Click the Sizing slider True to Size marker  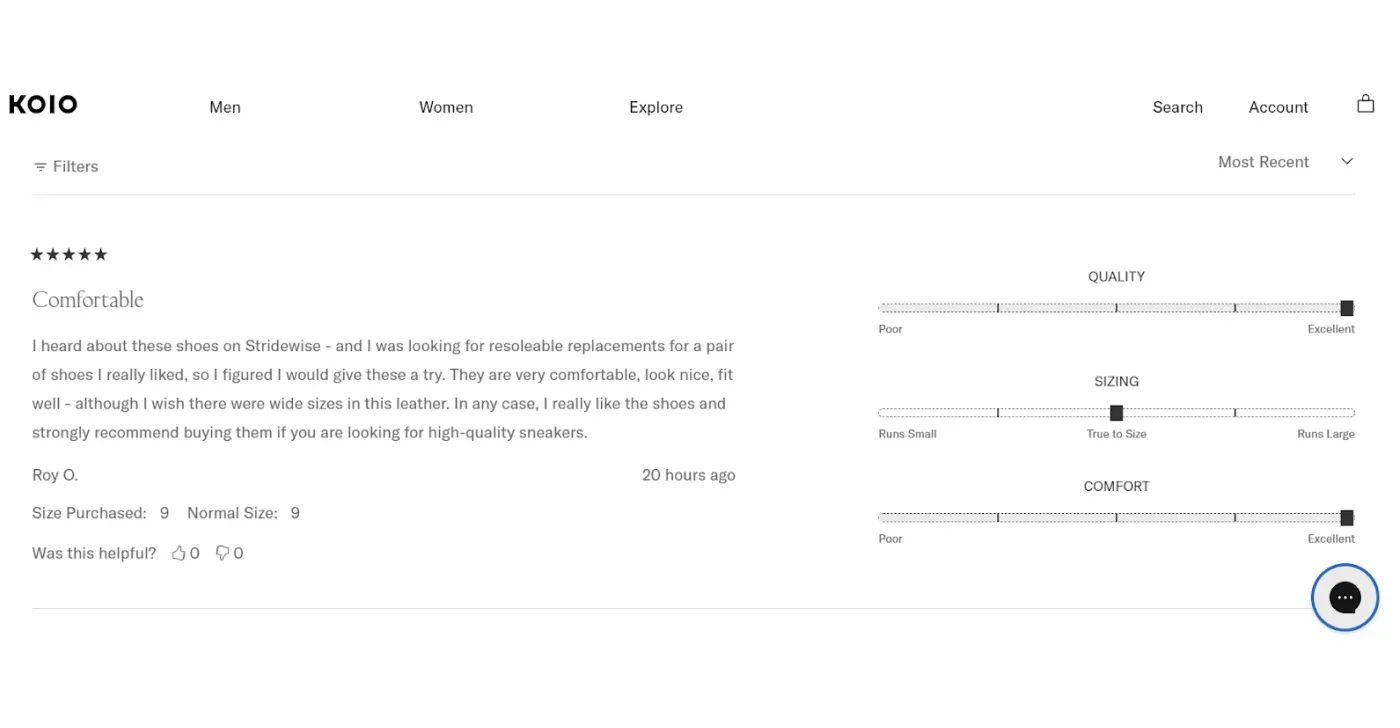(x=1116, y=412)
